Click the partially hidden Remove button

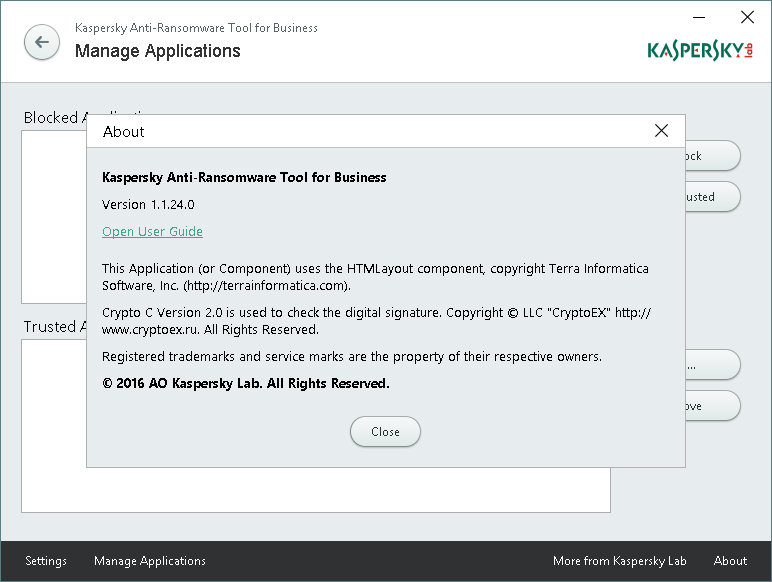coord(712,406)
